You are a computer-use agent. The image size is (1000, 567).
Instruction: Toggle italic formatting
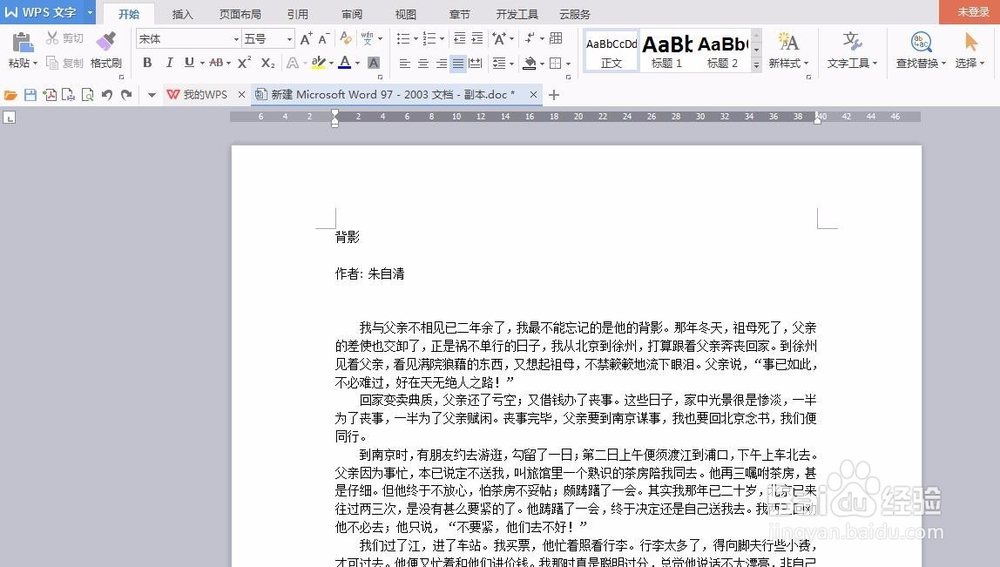point(169,63)
